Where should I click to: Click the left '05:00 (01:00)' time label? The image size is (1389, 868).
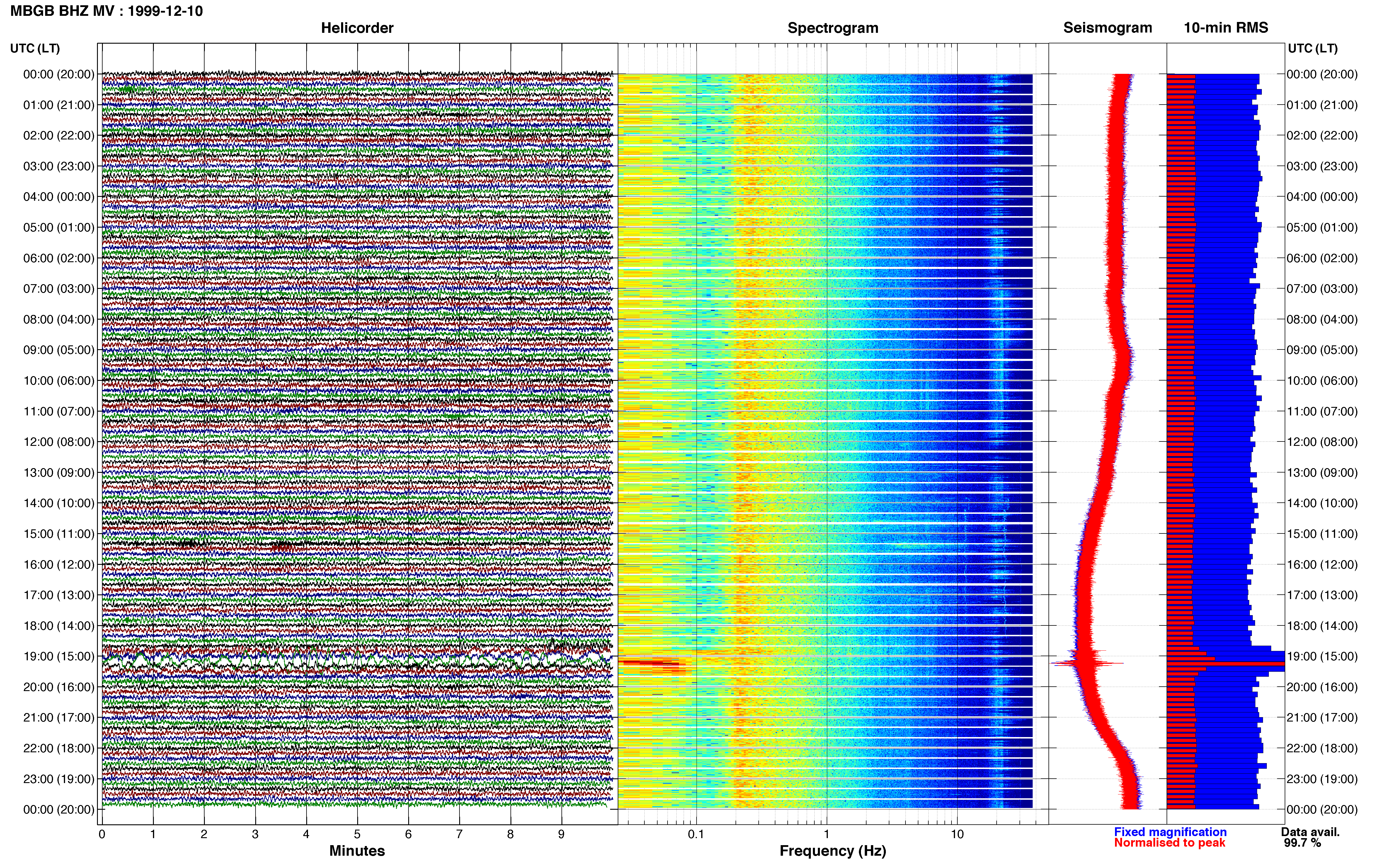[59, 227]
